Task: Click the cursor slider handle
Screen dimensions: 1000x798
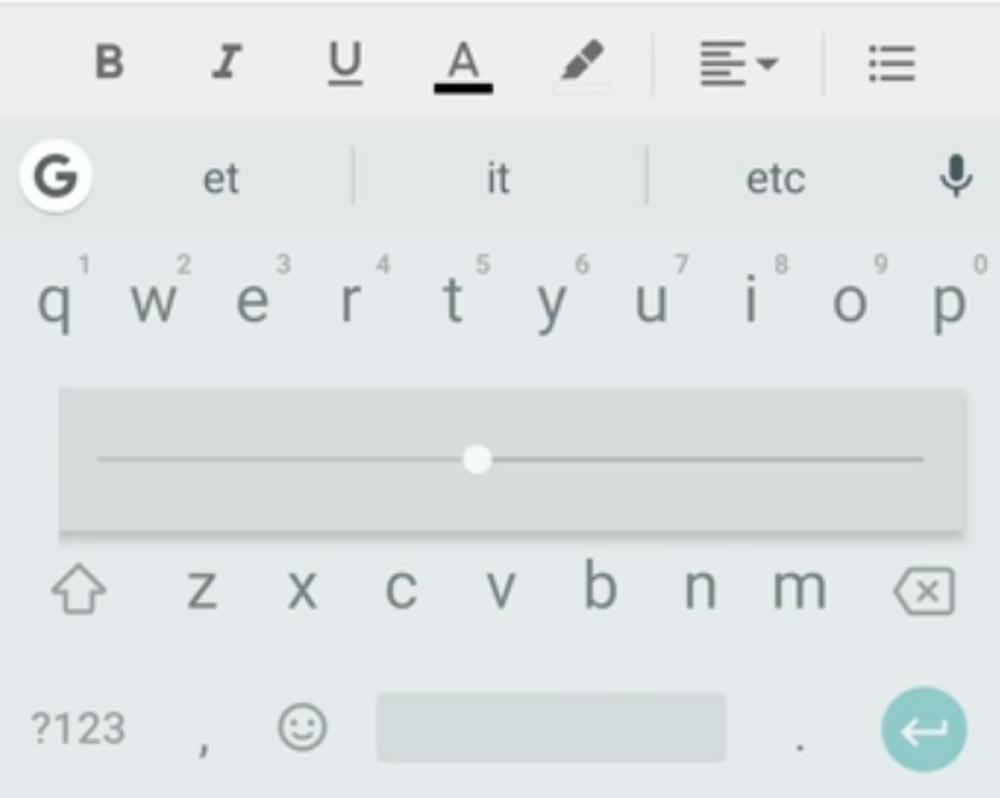Action: tap(477, 459)
